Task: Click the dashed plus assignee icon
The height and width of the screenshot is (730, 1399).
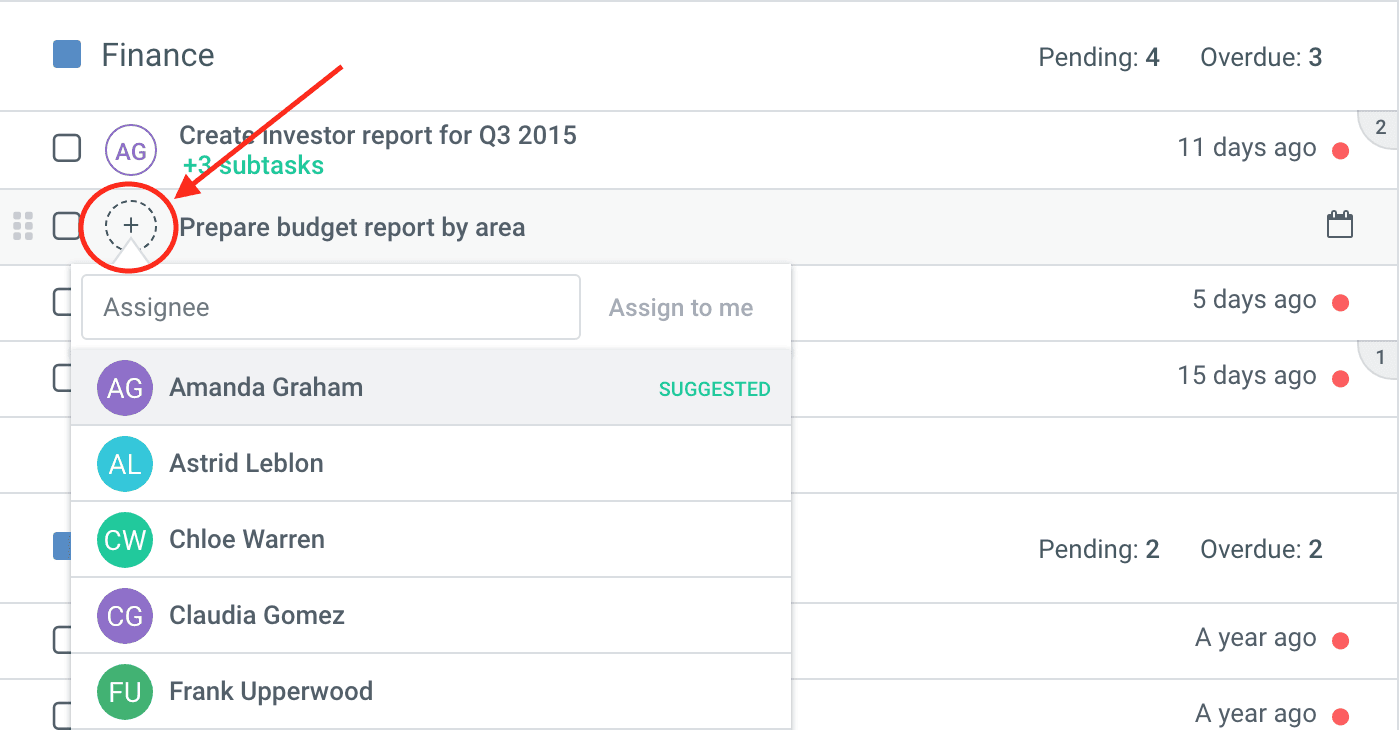Action: (131, 227)
